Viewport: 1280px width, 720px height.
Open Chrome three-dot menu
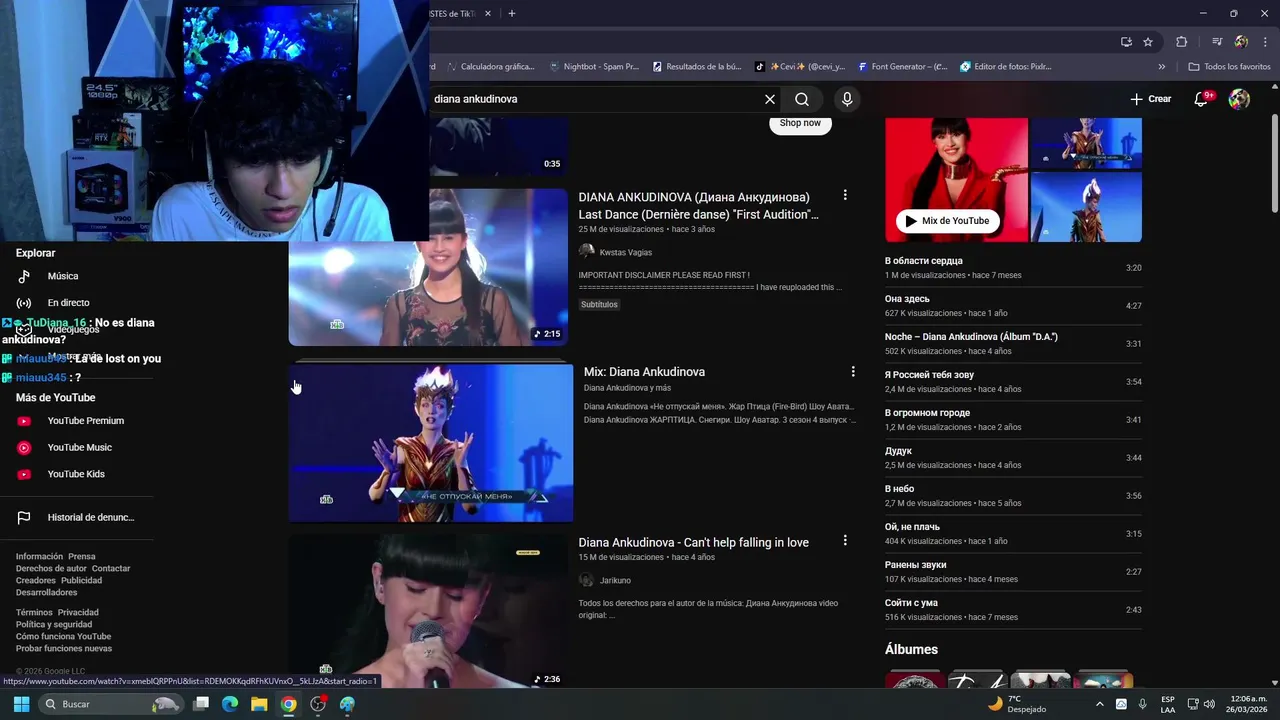pyautogui.click(x=1264, y=42)
